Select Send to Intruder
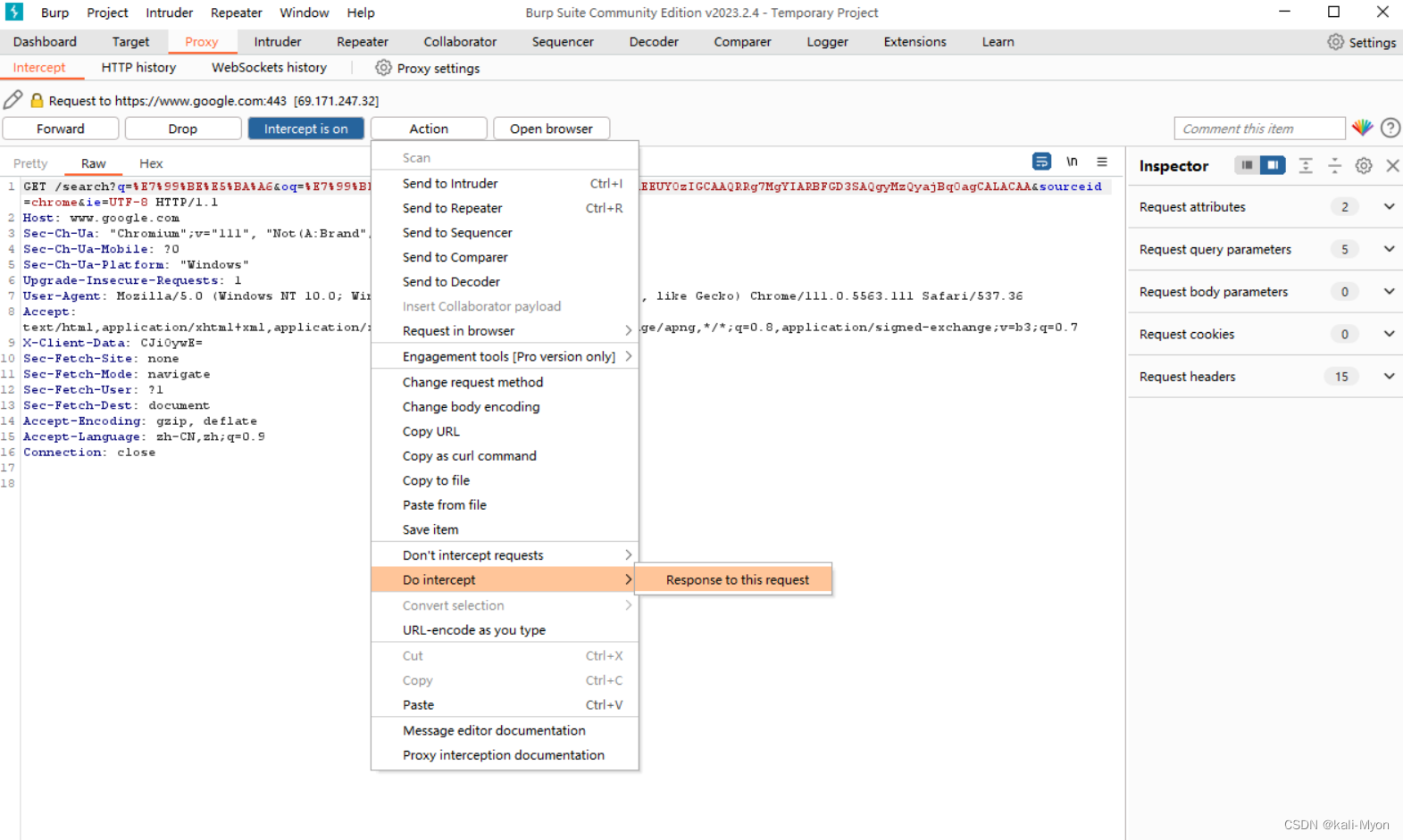The image size is (1403, 840). point(505,183)
